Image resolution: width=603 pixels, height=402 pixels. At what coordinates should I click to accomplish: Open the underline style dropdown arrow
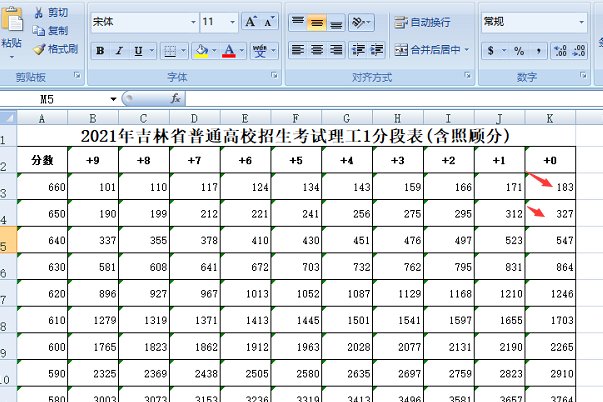pyautogui.click(x=152, y=50)
